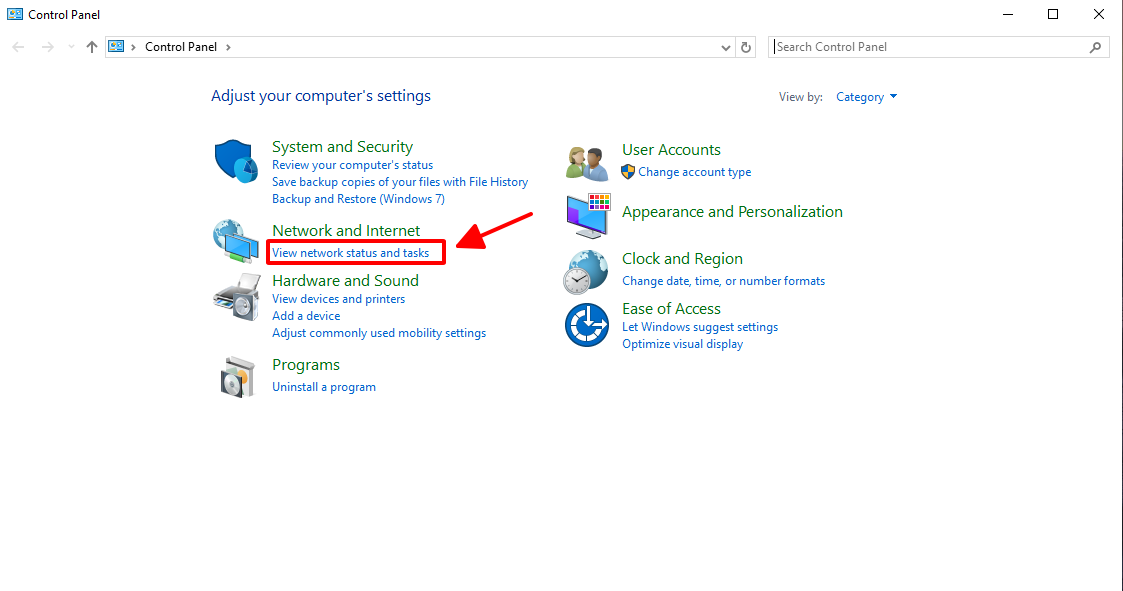Select Let Windows suggest settings link
1123x591 pixels.
pyautogui.click(x=699, y=327)
